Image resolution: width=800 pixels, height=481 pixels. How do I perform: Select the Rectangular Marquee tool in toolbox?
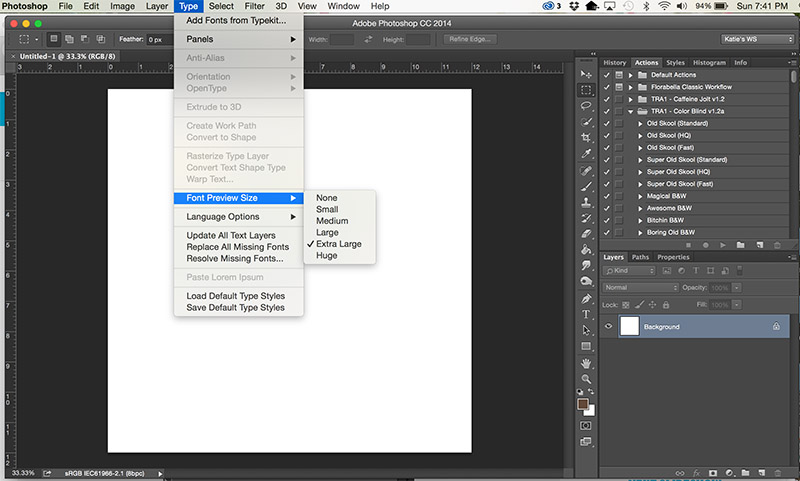click(586, 90)
